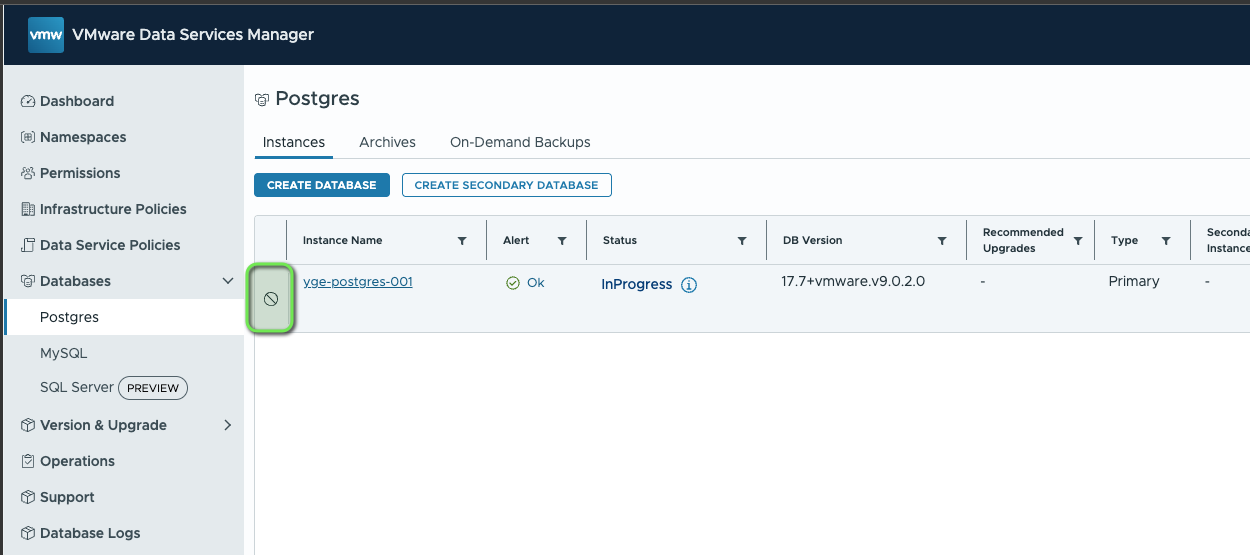The height and width of the screenshot is (555, 1250).
Task: Open the Recommended Upgrades column filter
Action: tap(1078, 241)
